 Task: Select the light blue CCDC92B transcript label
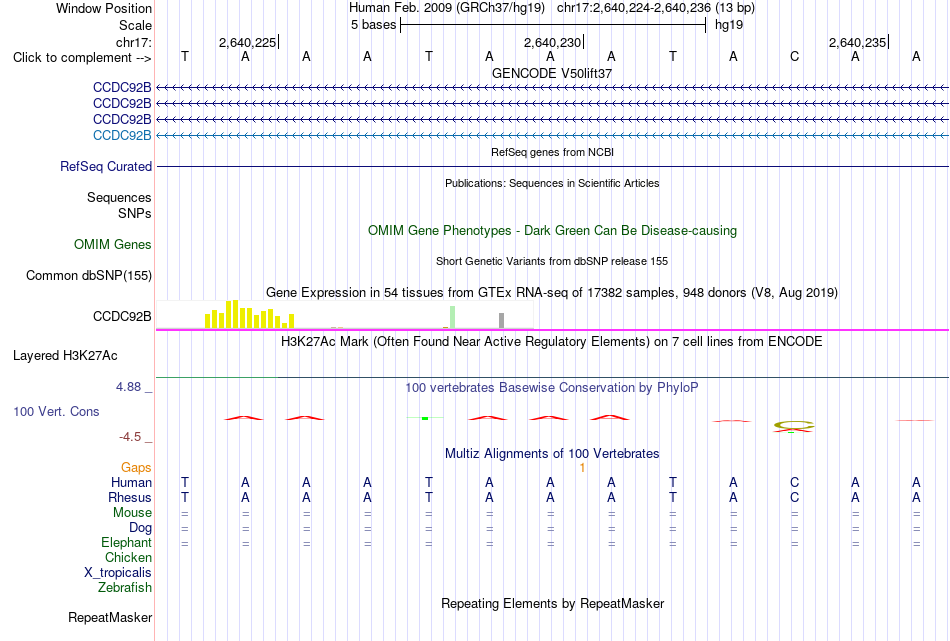[x=122, y=135]
